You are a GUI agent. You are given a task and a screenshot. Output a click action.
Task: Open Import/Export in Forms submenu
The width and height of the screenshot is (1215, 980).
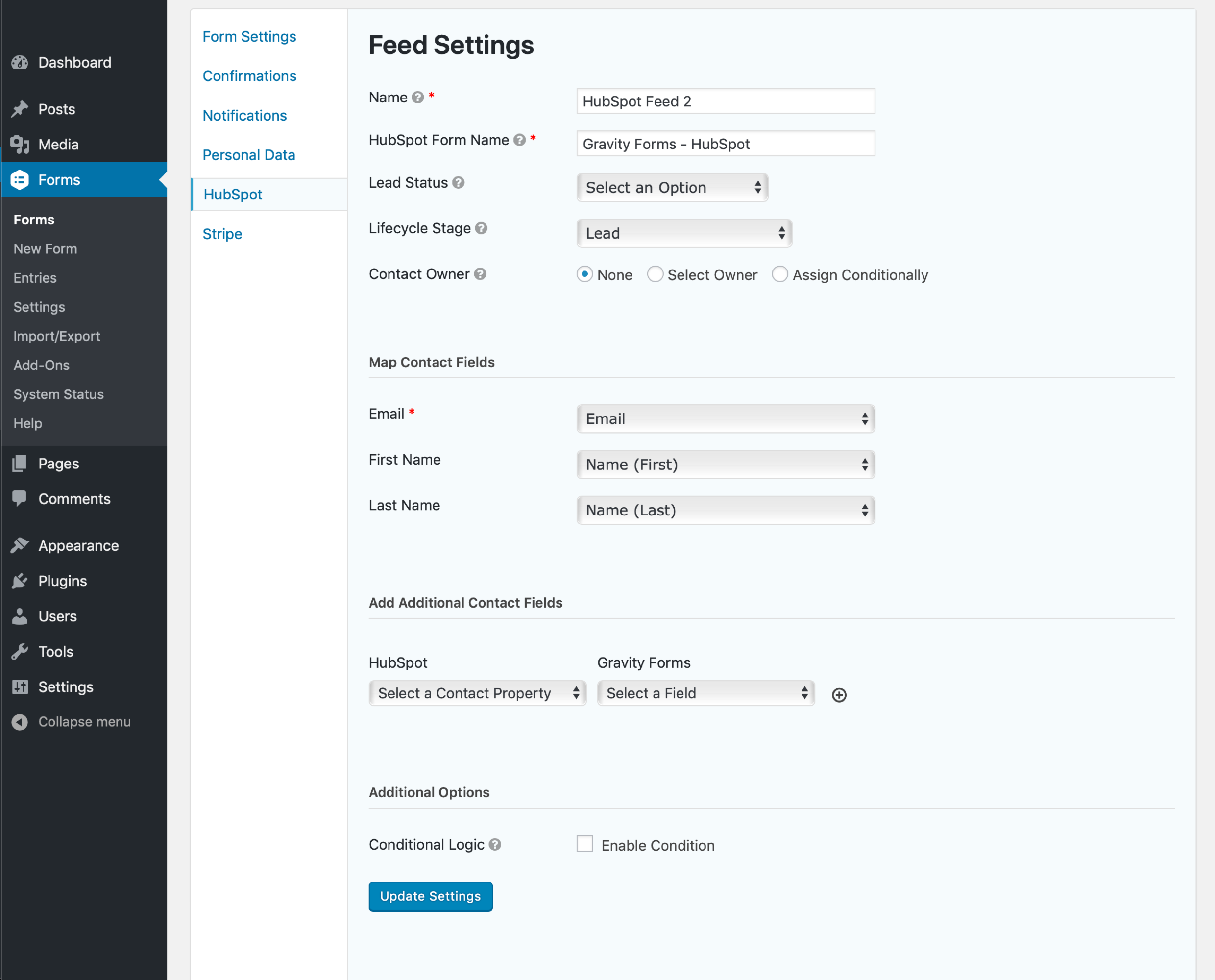point(56,337)
